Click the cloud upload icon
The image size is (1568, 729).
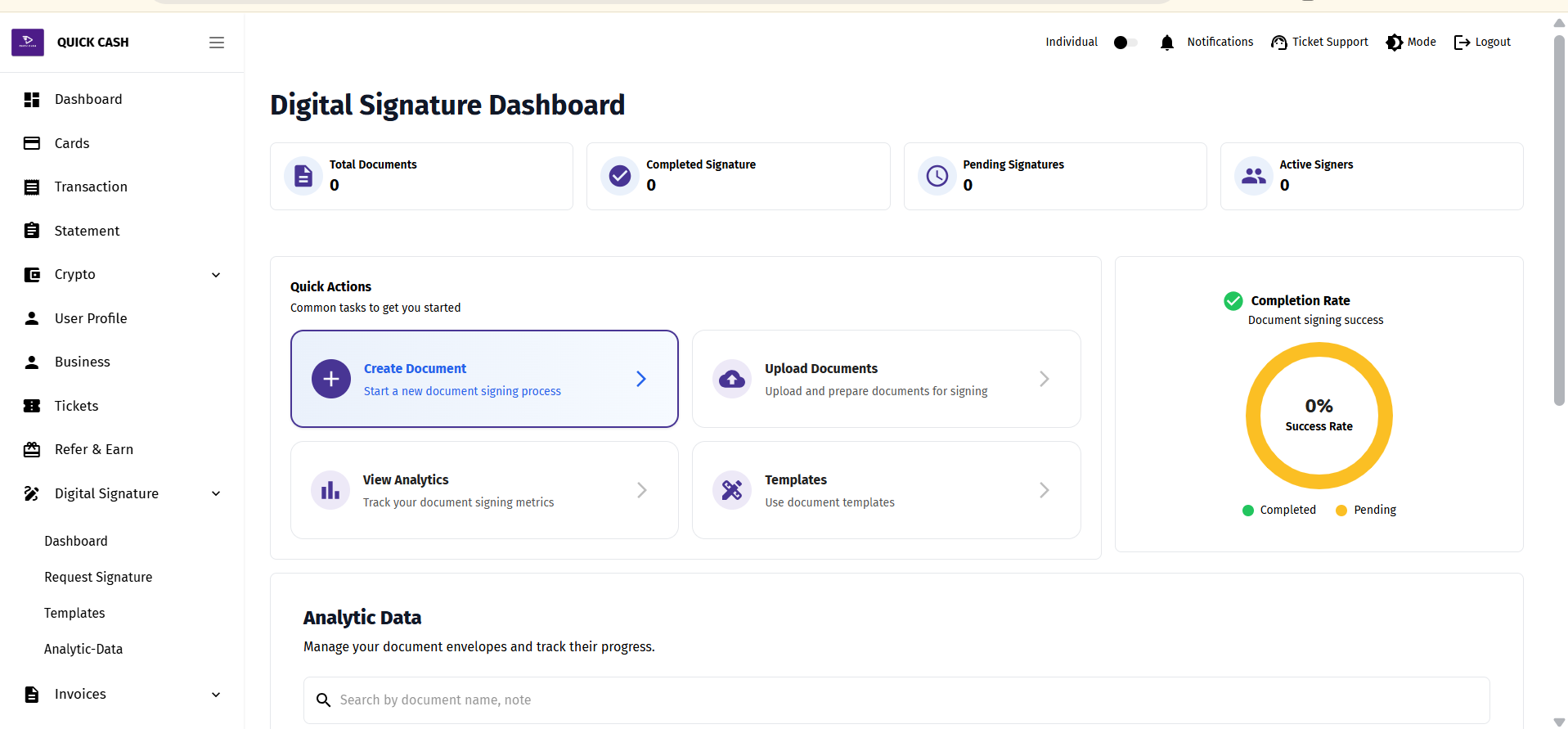(732, 379)
